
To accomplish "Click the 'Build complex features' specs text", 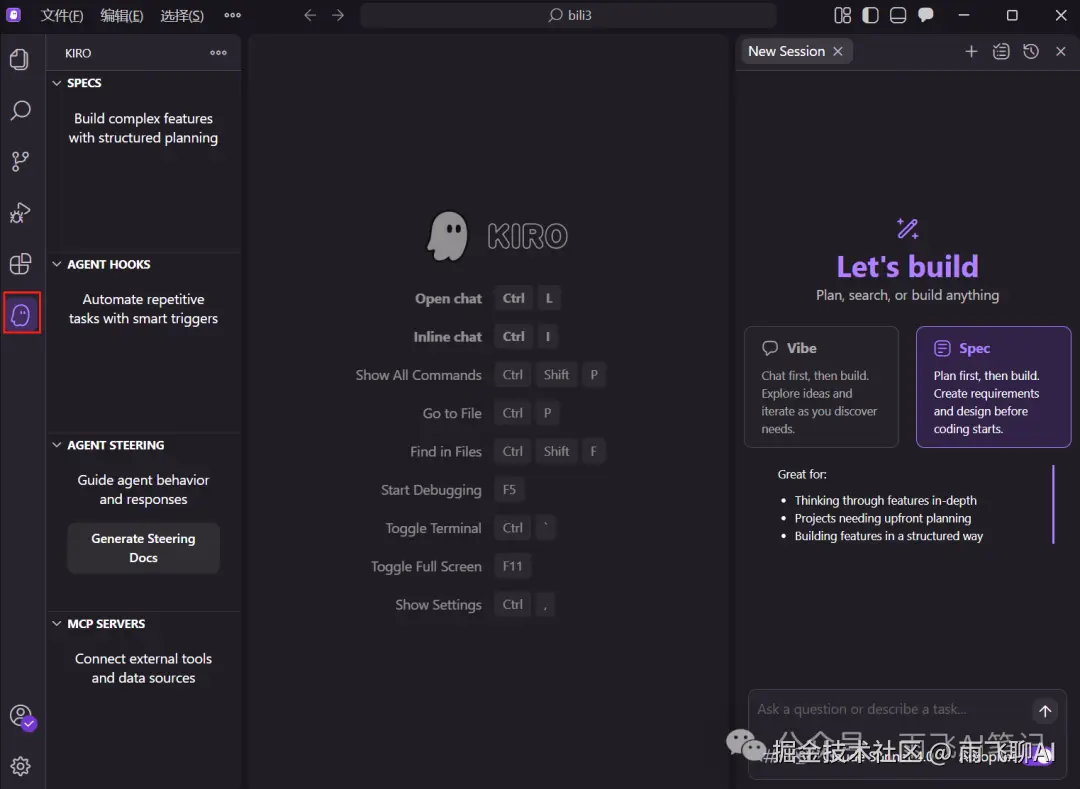I will (143, 128).
